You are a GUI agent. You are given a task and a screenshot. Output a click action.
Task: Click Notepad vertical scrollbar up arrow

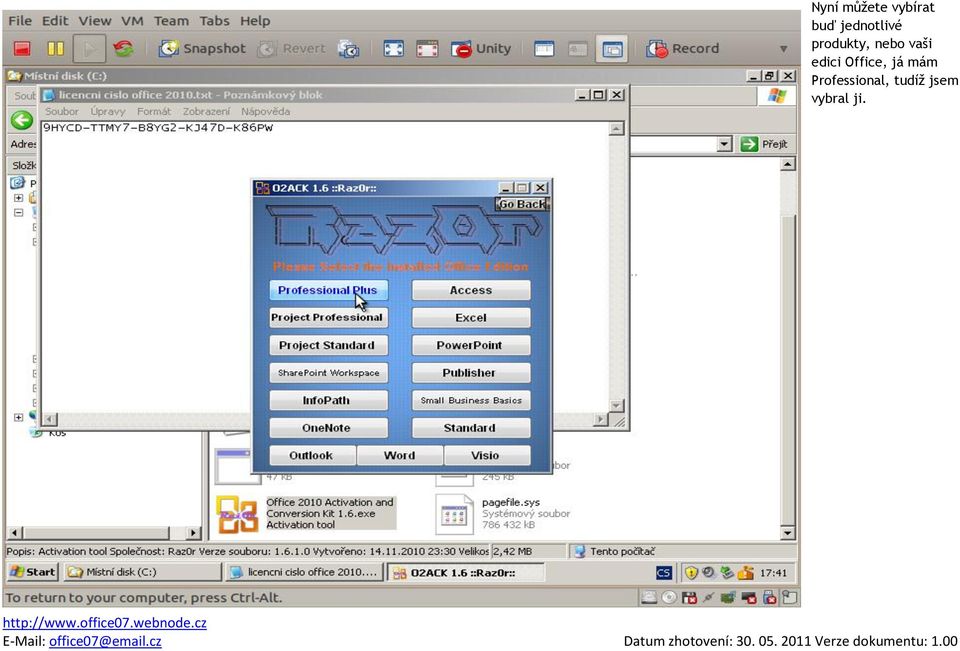(x=617, y=129)
